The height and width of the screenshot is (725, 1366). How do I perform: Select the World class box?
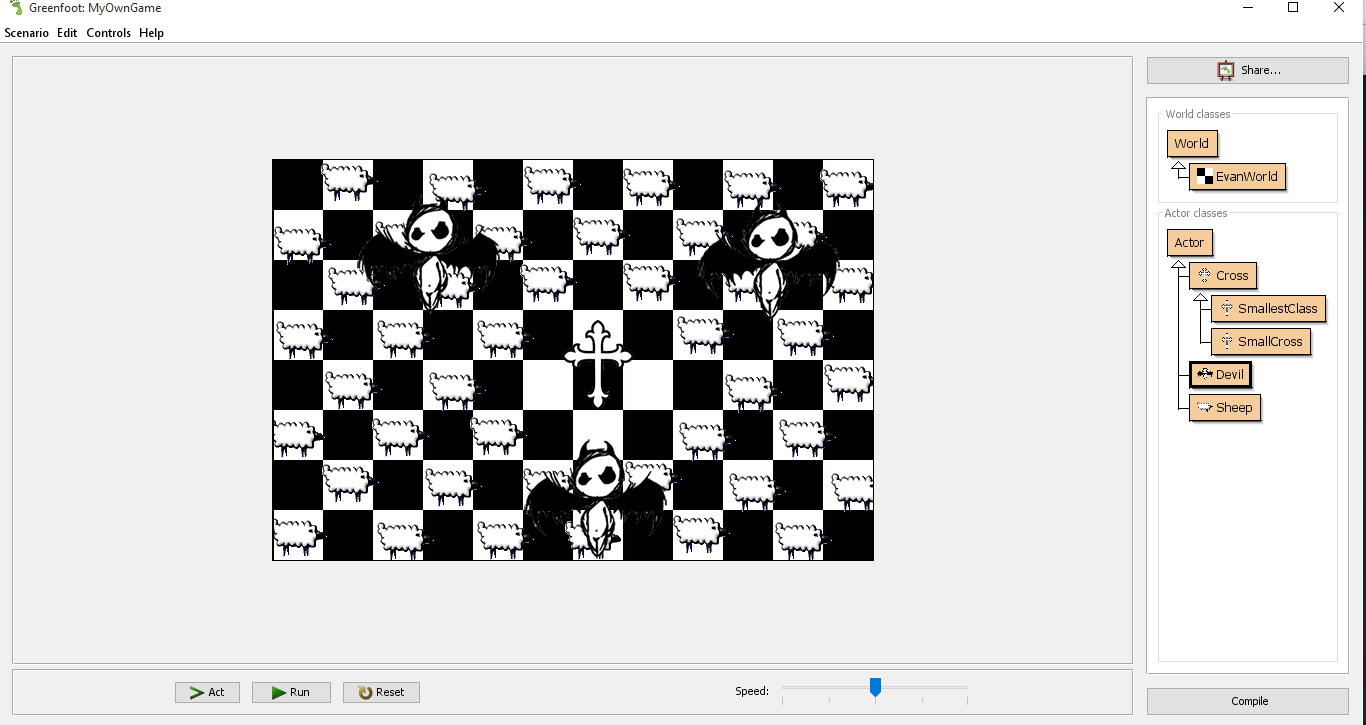(1191, 143)
